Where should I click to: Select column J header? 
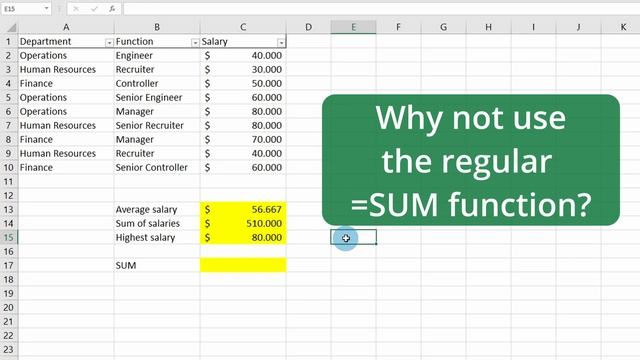click(578, 27)
